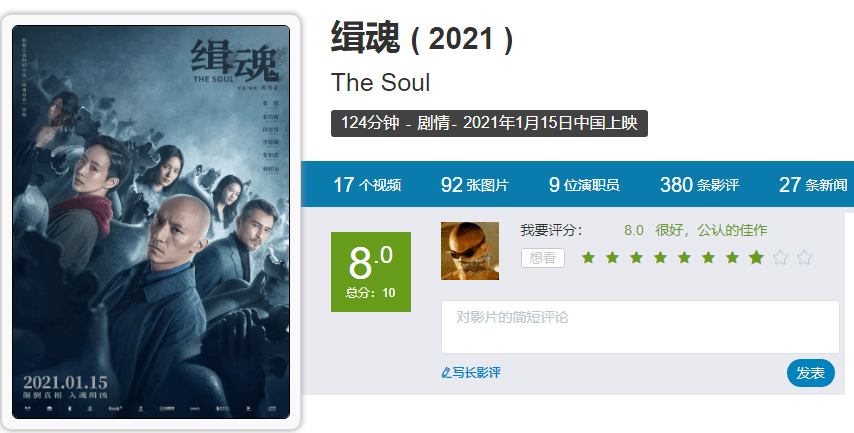The image size is (854, 433).
Task: Click the pencil icon beside 写长影评
Action: coord(447,373)
